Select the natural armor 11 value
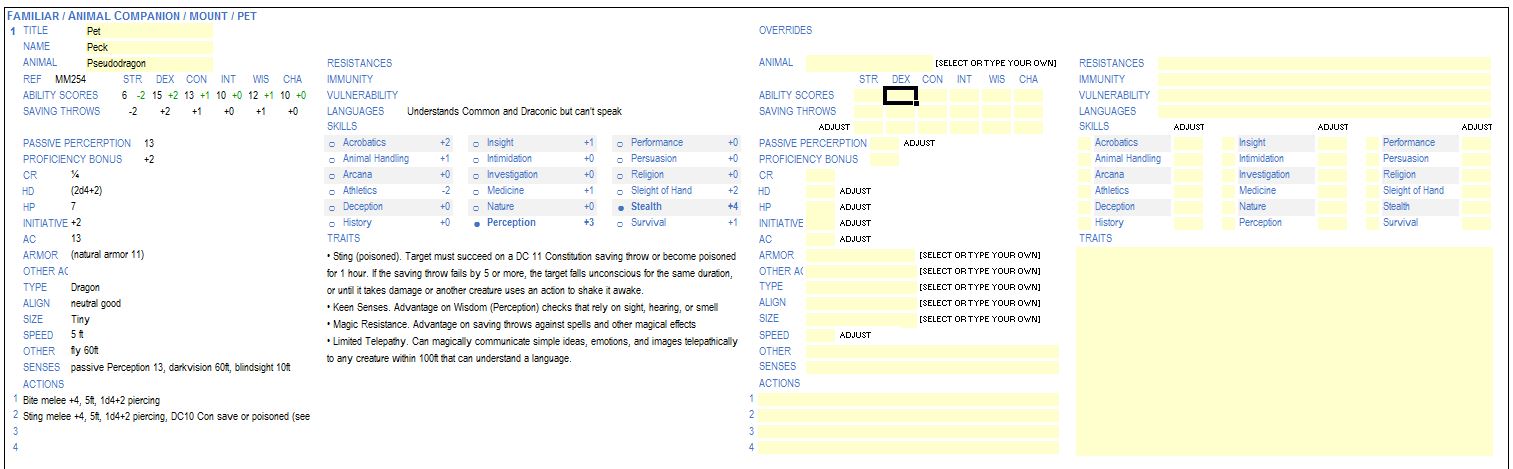This screenshot has width=1513, height=469. click(107, 255)
